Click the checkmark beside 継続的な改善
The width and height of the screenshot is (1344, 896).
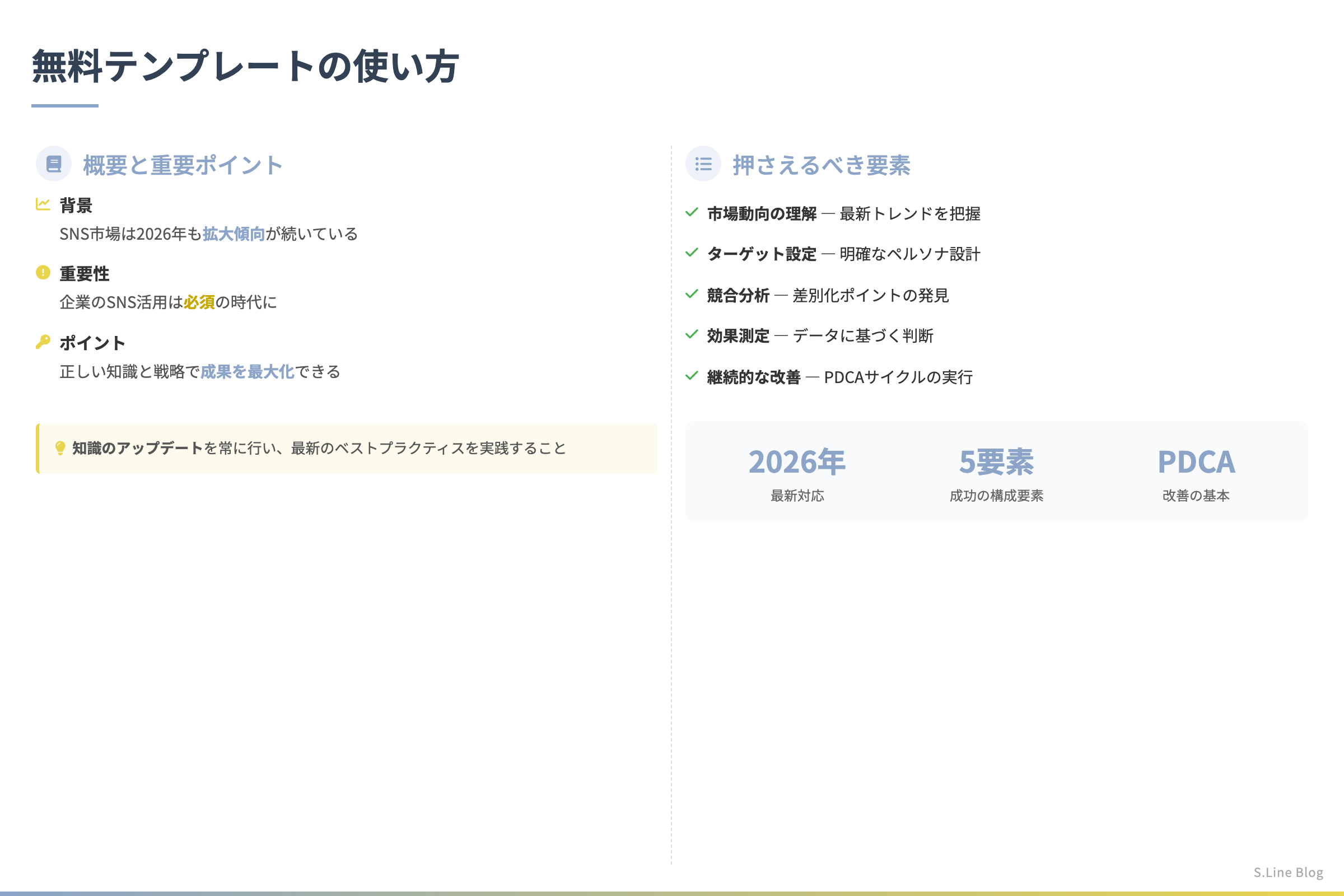coord(692,375)
